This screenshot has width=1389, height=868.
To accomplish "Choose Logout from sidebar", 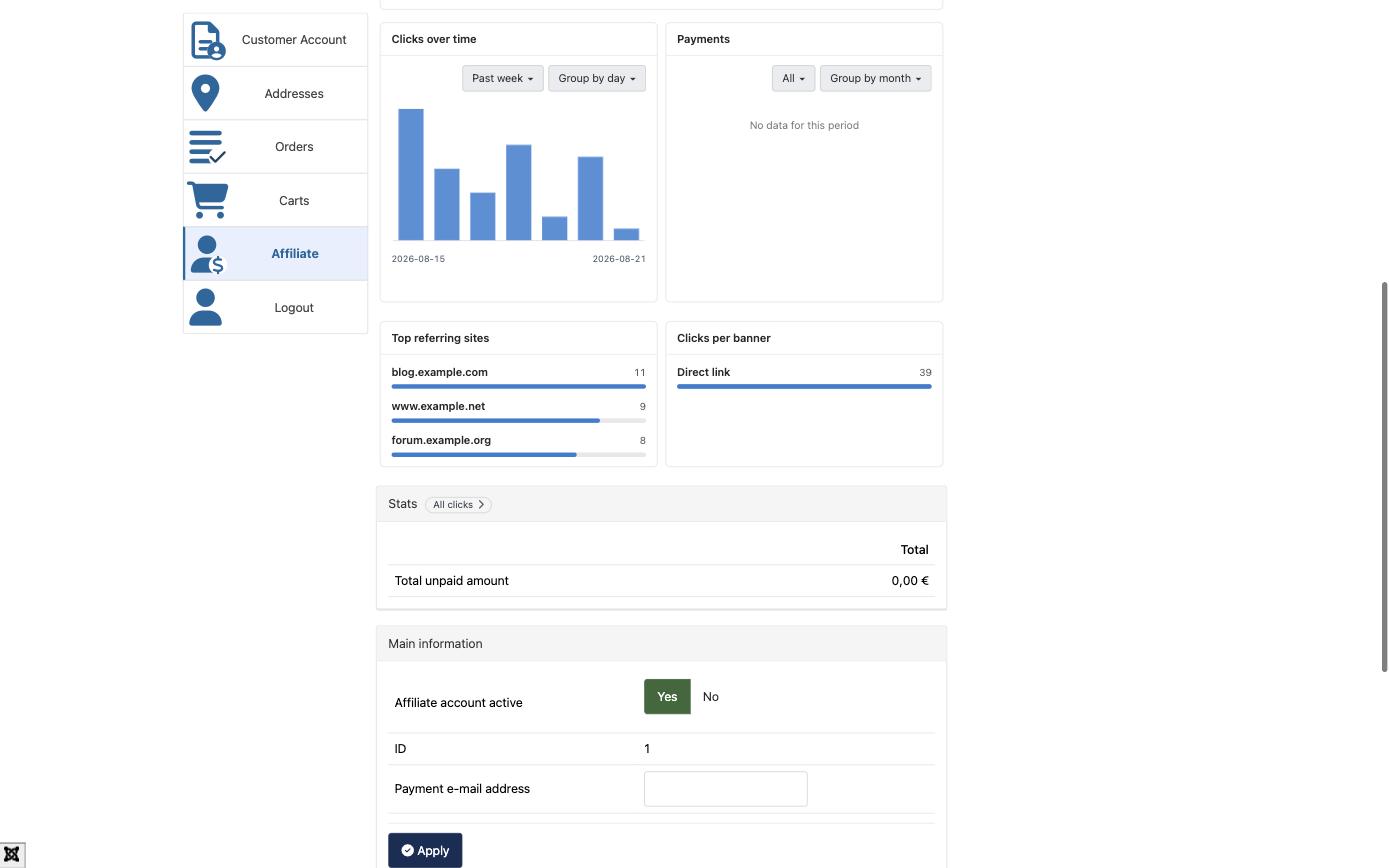I will pyautogui.click(x=276, y=307).
